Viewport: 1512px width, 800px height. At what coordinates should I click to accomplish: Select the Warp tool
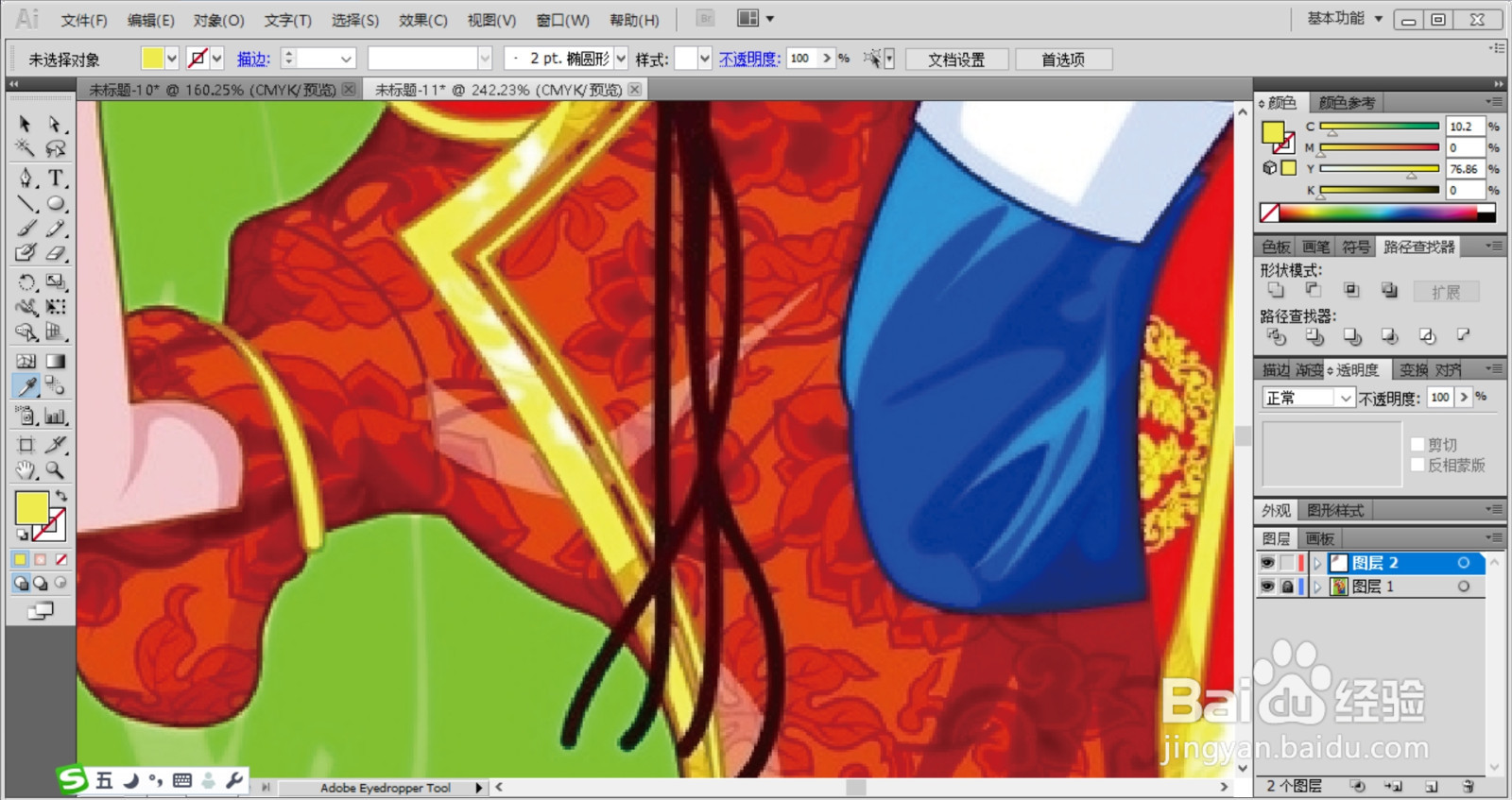pyautogui.click(x=26, y=307)
